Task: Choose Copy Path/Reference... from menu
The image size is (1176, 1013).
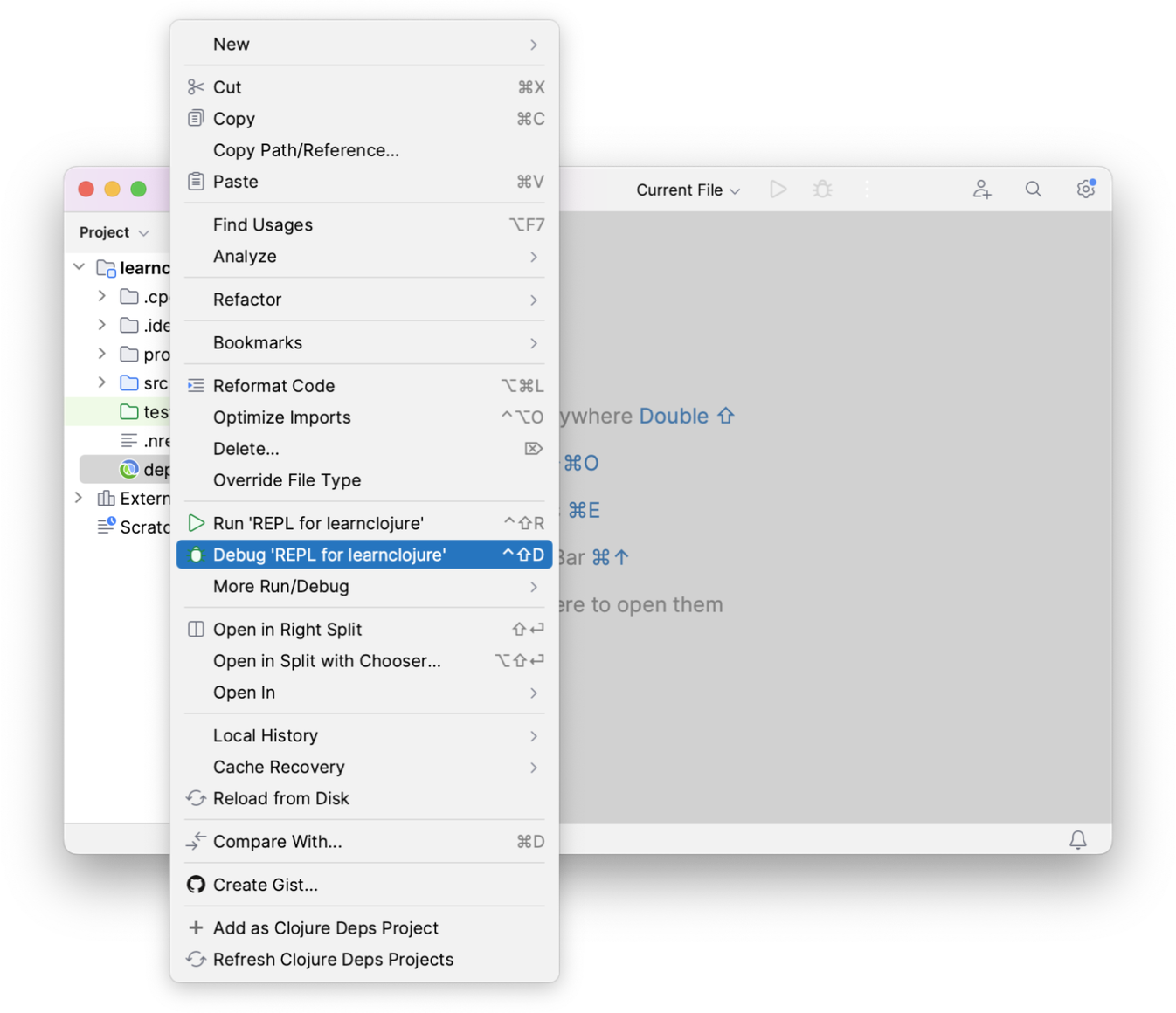Action: point(364,150)
